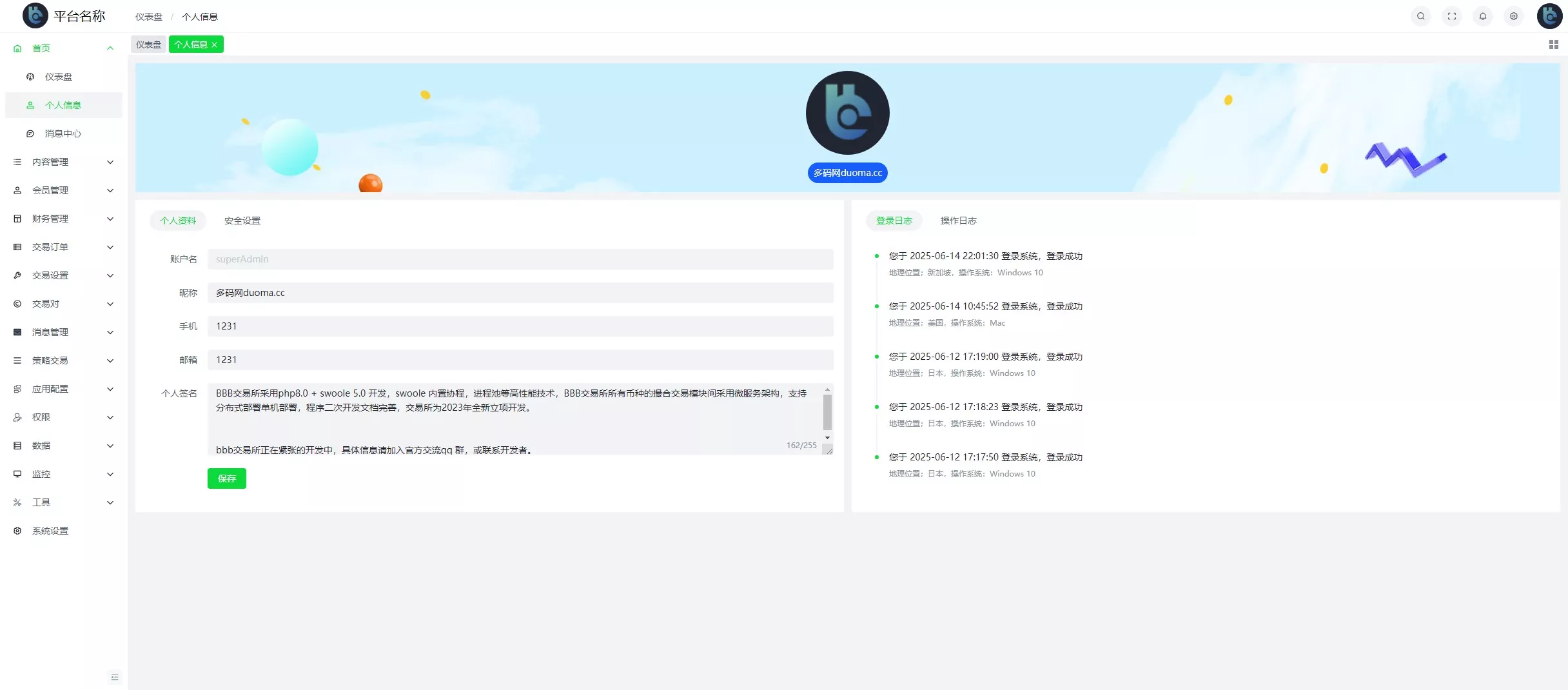Close the 个人信息 tab
The image size is (1568, 690).
(x=215, y=44)
